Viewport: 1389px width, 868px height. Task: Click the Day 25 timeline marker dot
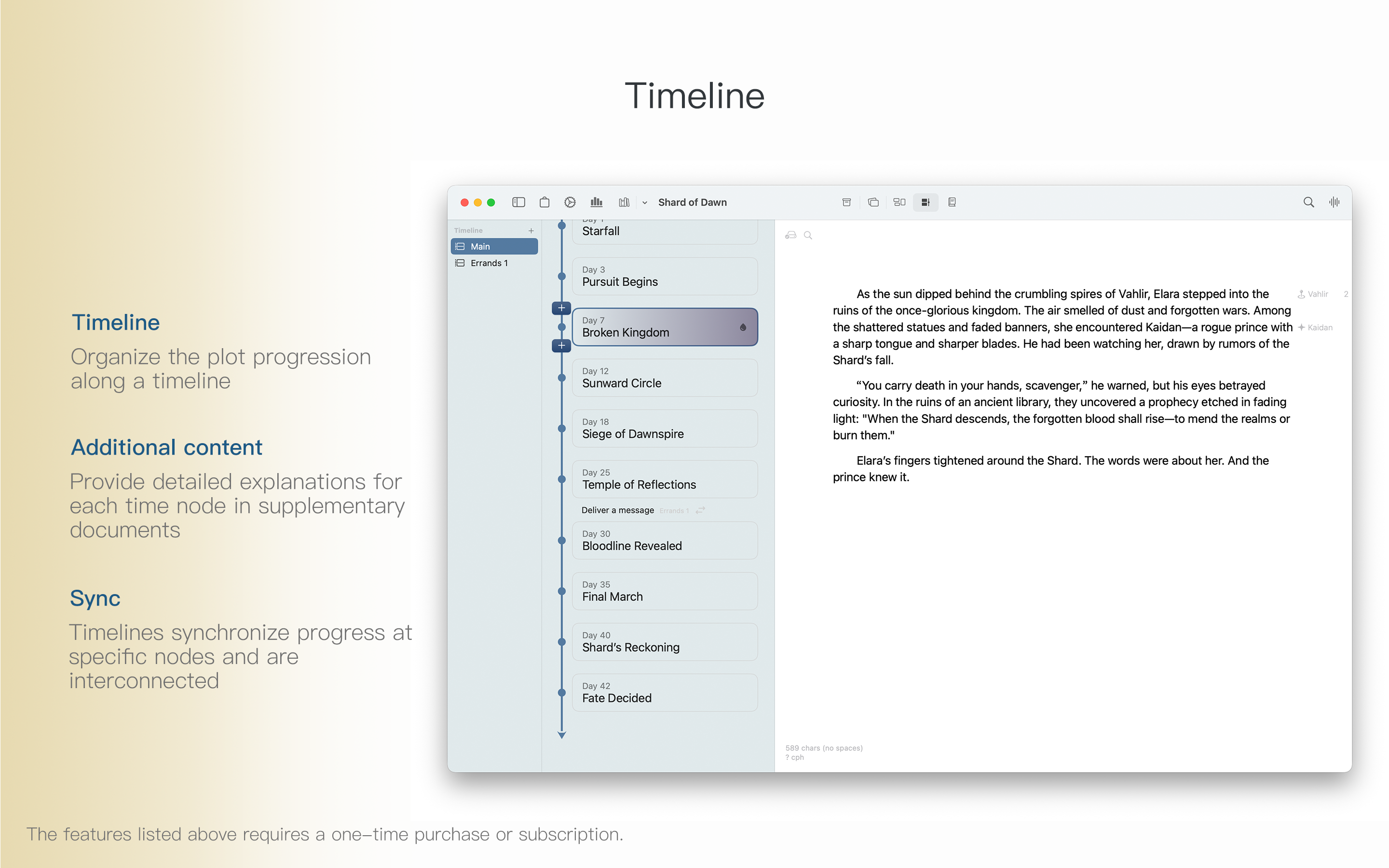tap(561, 479)
